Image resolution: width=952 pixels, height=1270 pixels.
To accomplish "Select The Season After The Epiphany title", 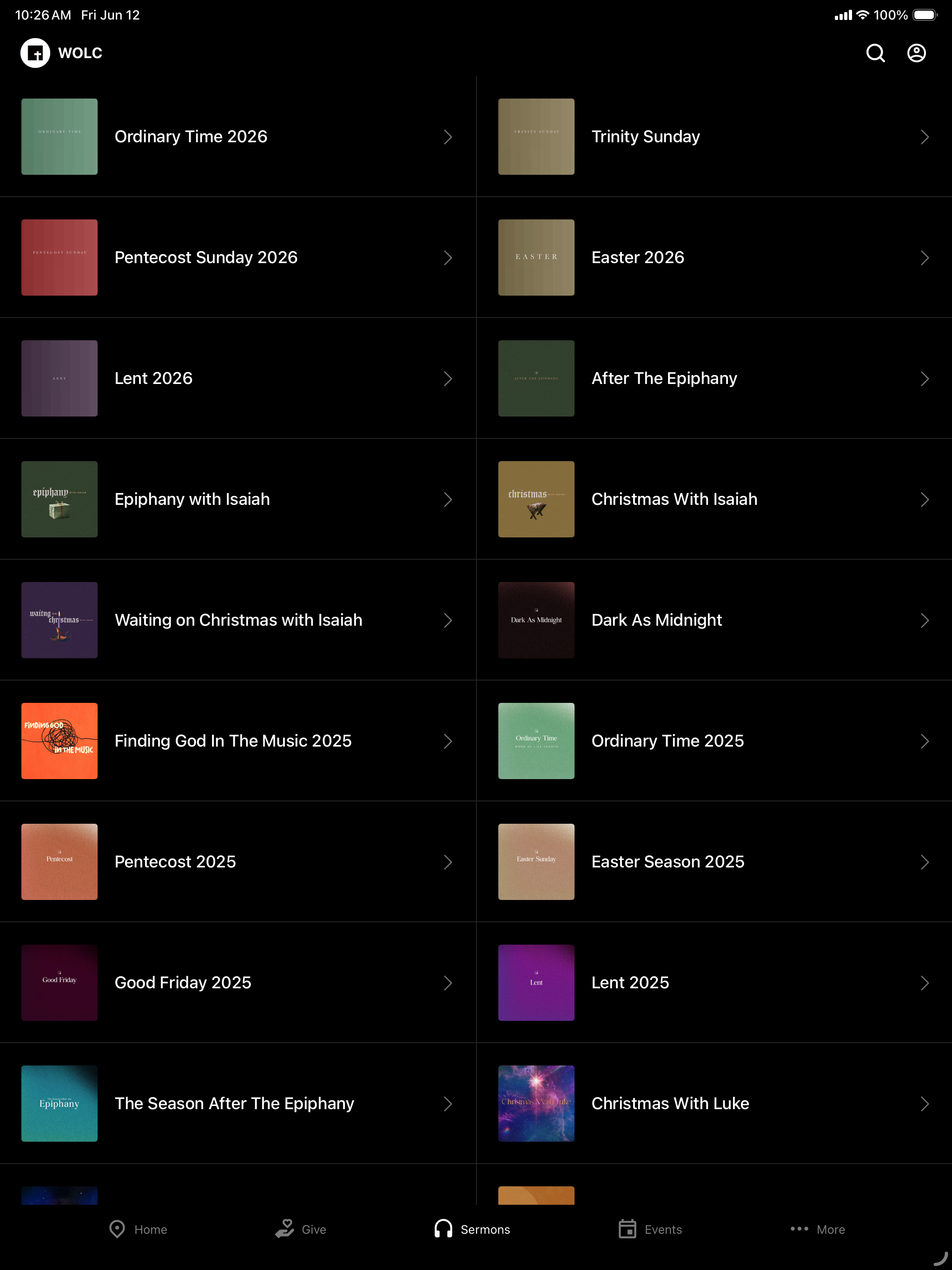I will tap(234, 1104).
